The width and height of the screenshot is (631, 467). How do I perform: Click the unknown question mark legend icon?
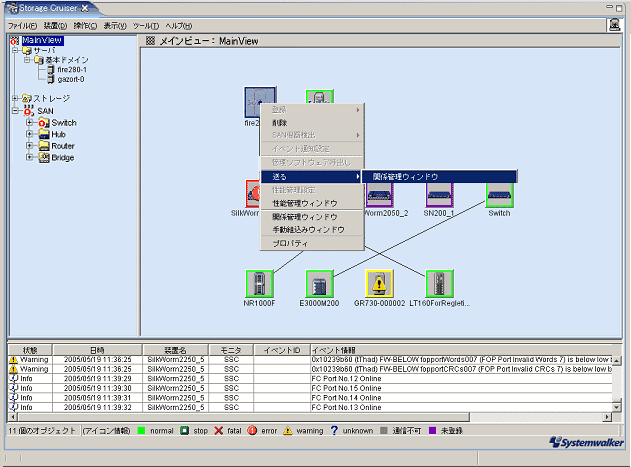tap(334, 431)
